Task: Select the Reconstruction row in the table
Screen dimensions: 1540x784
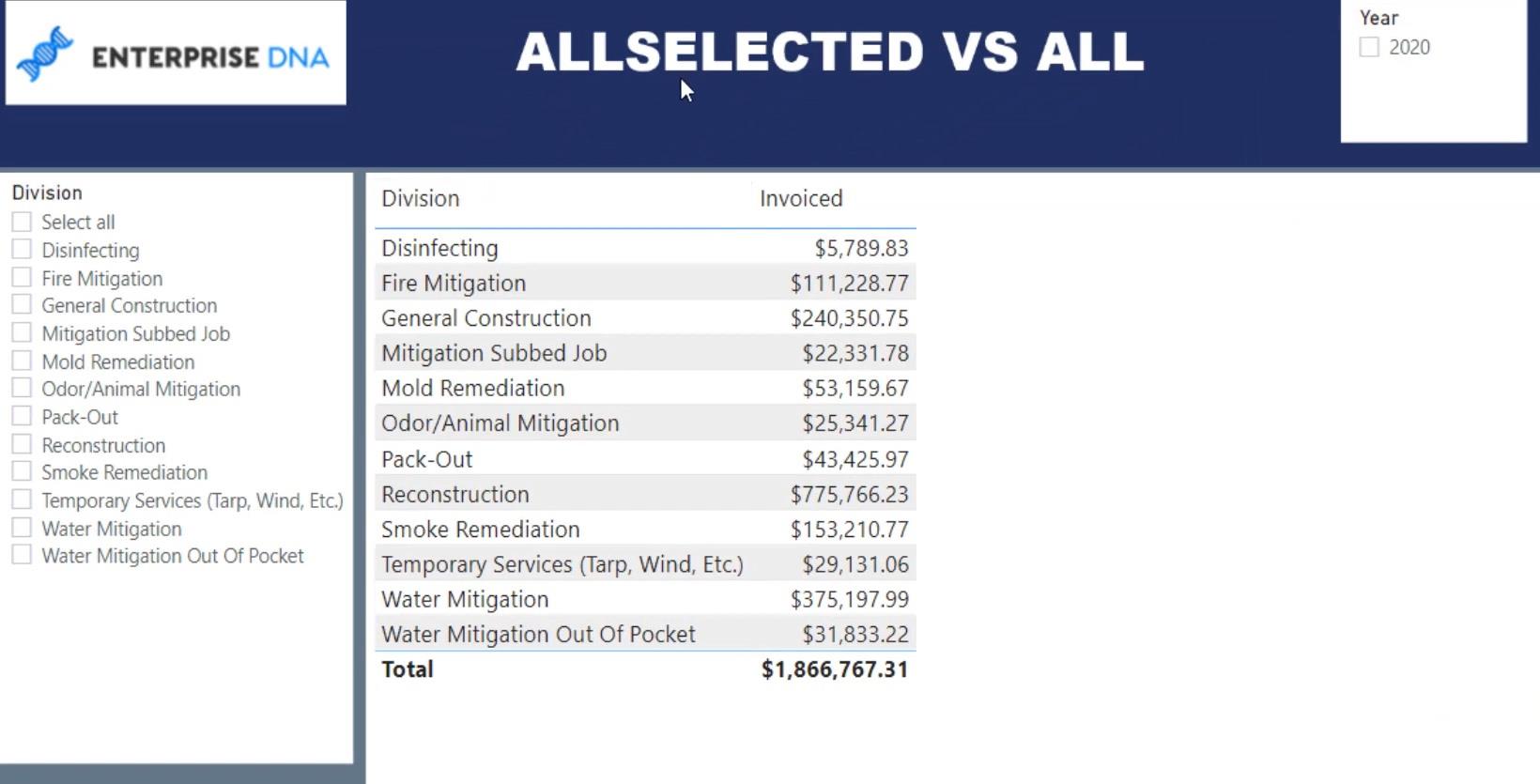Action: 645,494
